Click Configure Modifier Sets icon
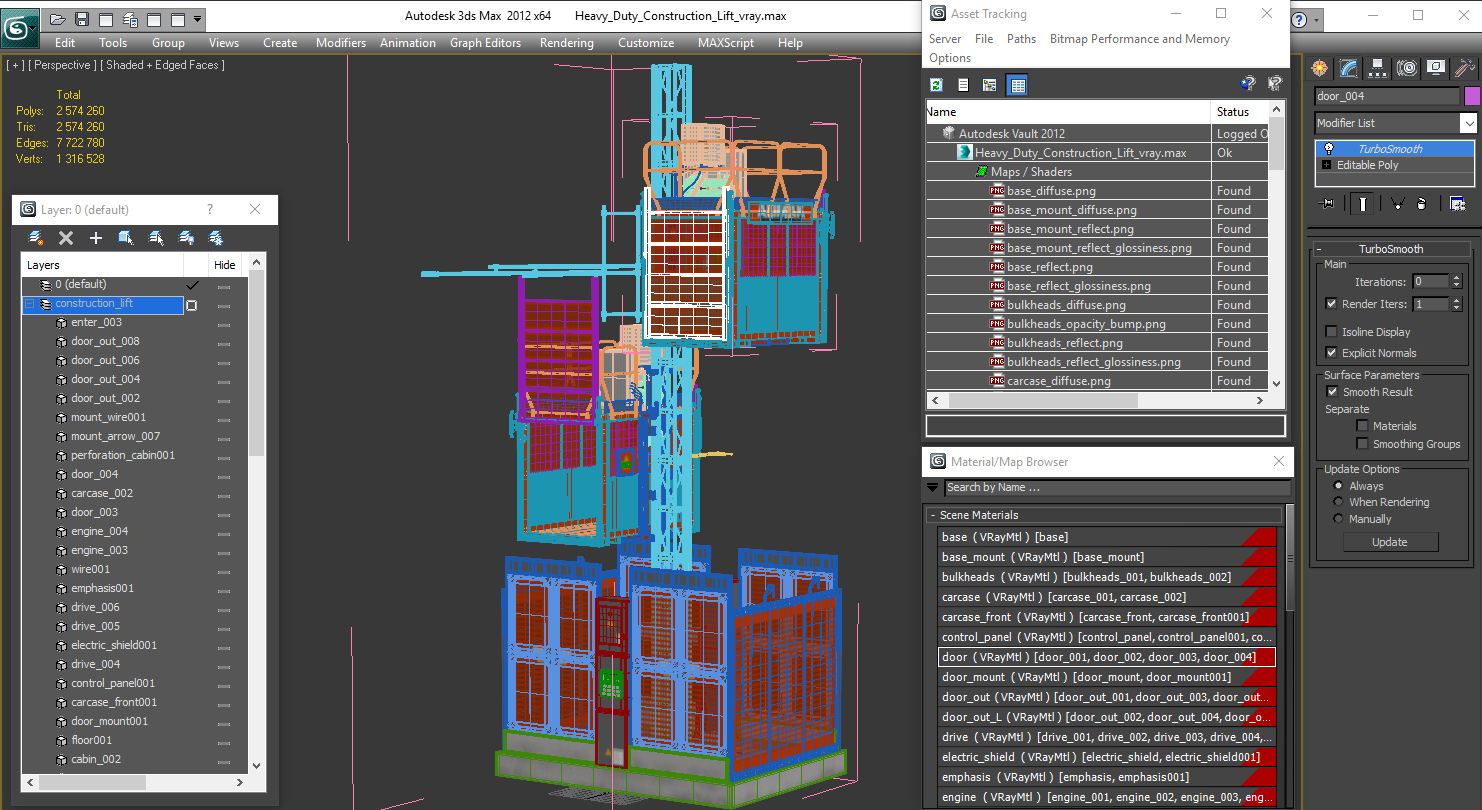Image resolution: width=1482 pixels, height=810 pixels. coord(1458,203)
